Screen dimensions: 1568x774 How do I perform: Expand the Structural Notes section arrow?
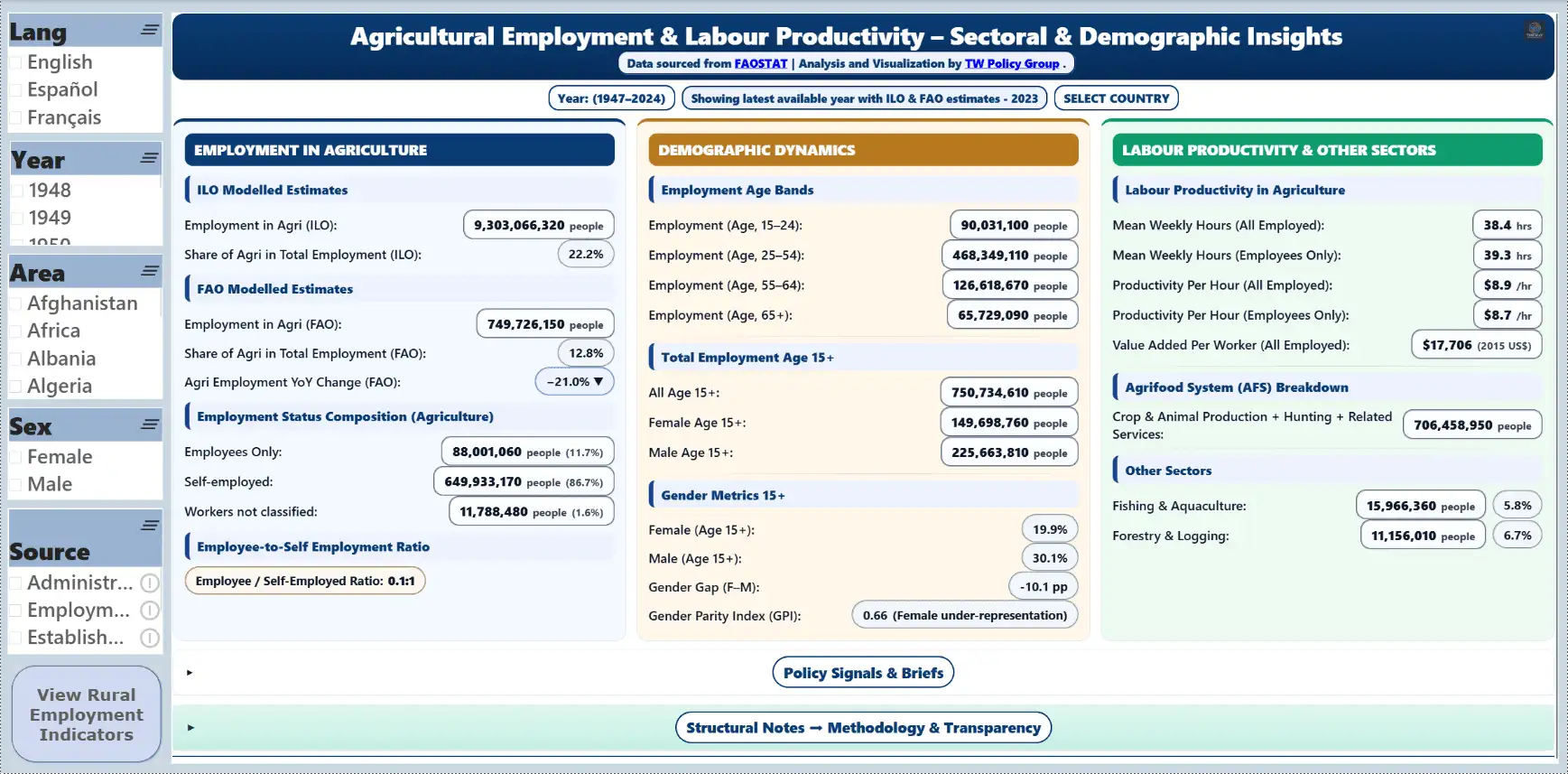(190, 728)
